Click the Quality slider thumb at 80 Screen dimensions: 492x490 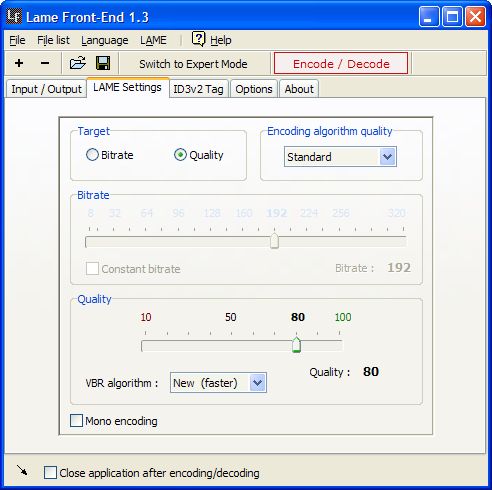pyautogui.click(x=296, y=345)
